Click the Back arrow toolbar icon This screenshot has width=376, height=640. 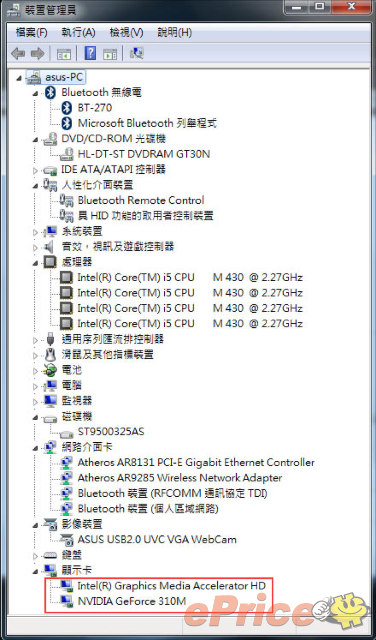coord(18,53)
